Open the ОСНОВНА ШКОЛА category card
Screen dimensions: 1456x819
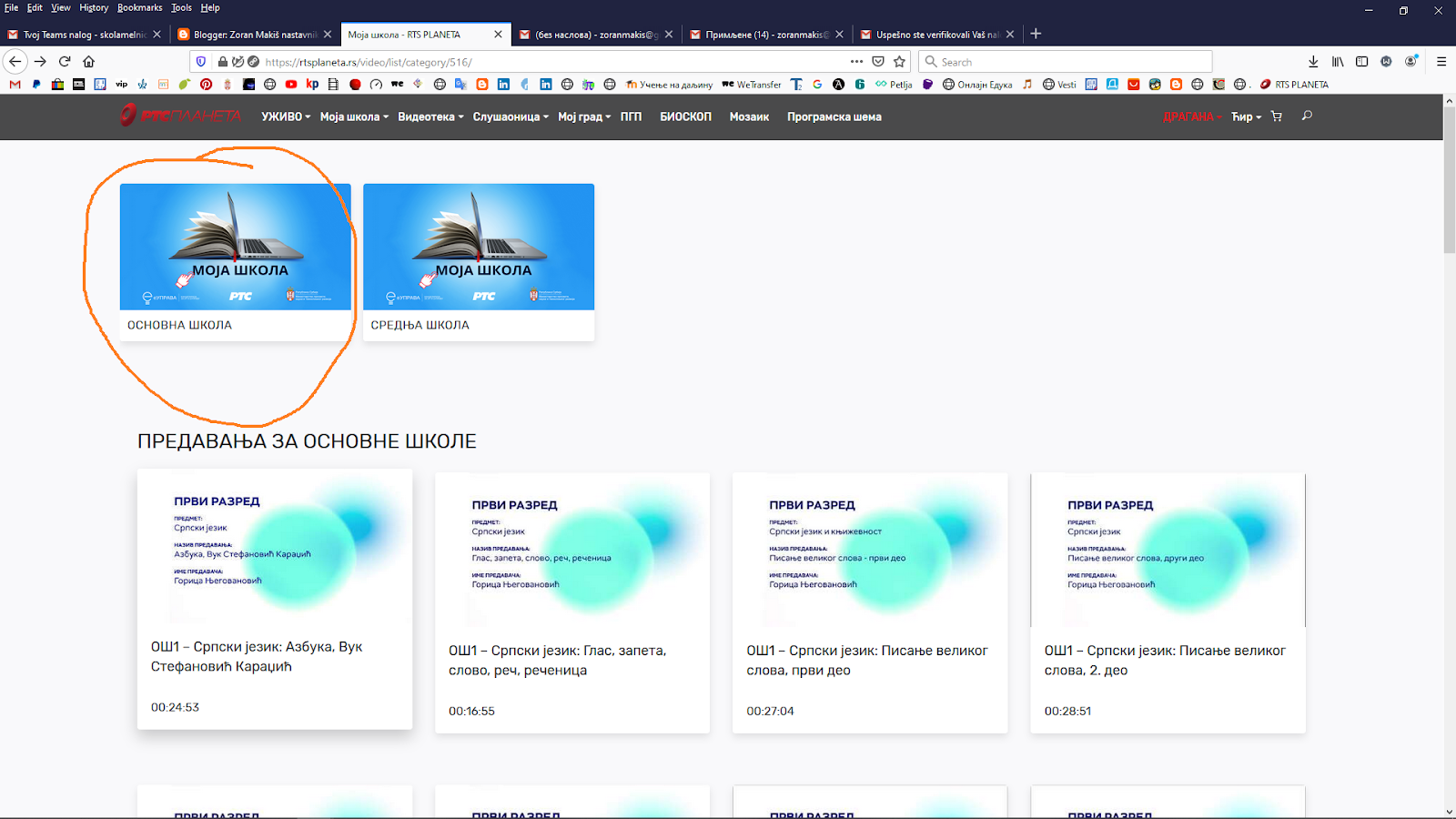click(x=235, y=262)
